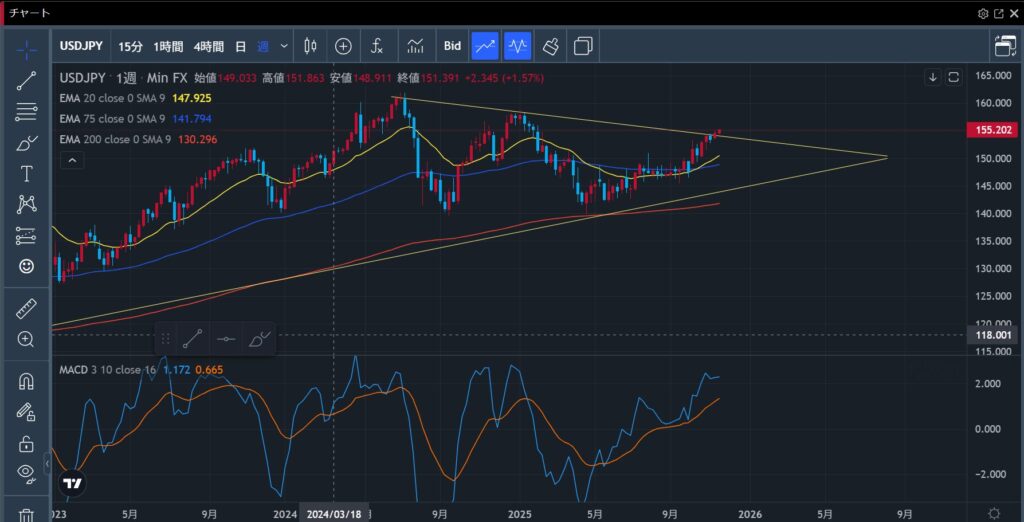The width and height of the screenshot is (1024, 522).
Task: Toggle magnet mode in left toolbar
Action: tap(26, 381)
